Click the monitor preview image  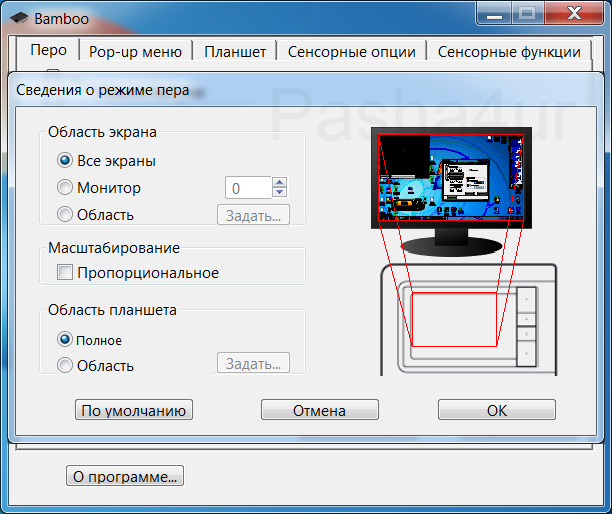[451, 191]
